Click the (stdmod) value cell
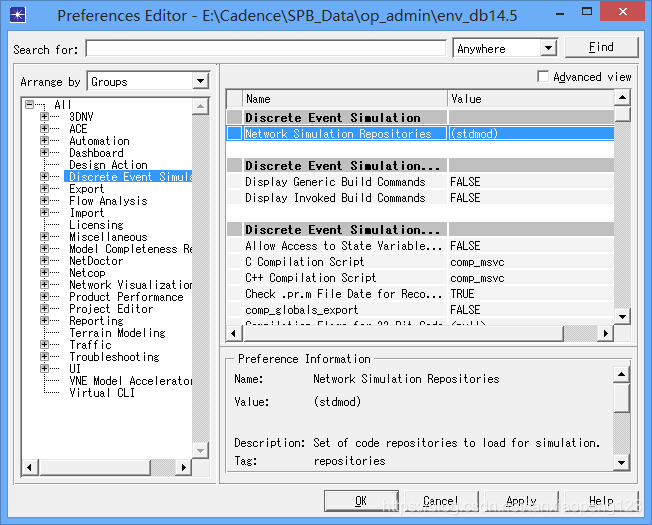The height and width of the screenshot is (525, 652). click(x=531, y=133)
